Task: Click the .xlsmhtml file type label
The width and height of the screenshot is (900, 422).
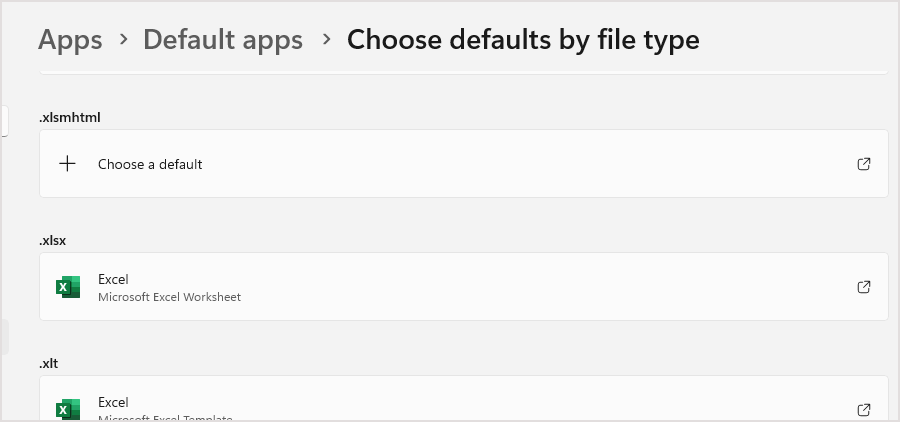Action: (69, 117)
